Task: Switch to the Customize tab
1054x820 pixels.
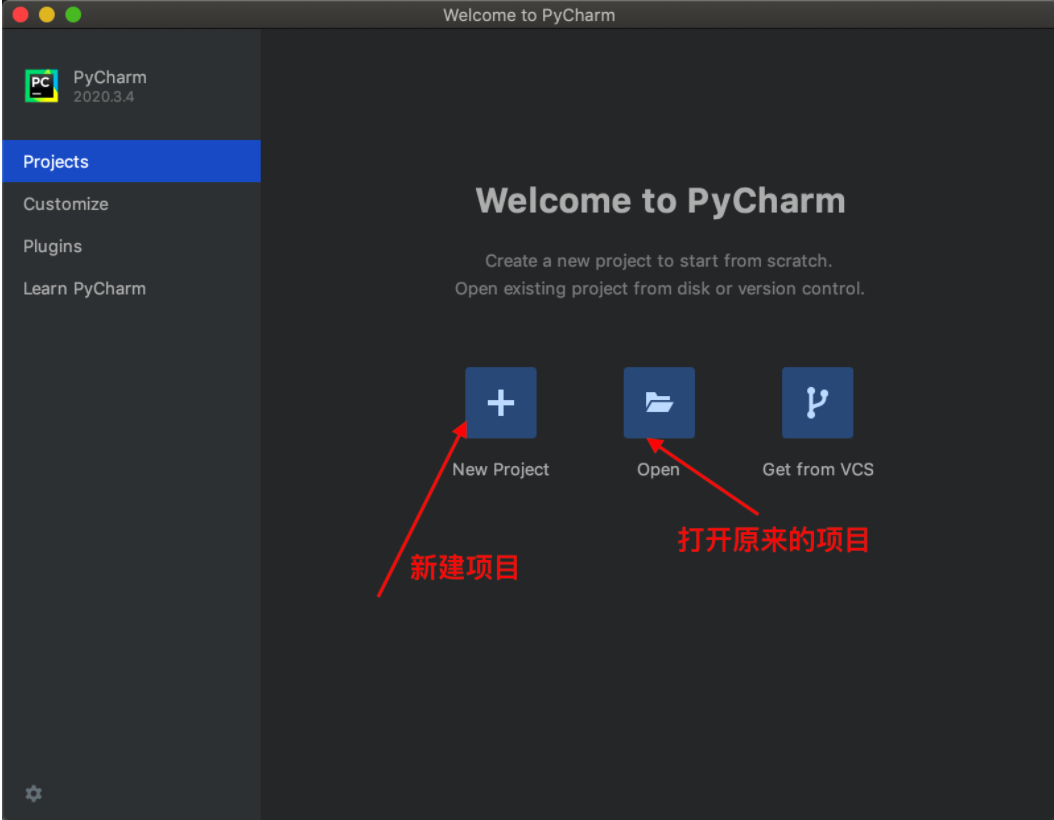Action: coord(131,204)
